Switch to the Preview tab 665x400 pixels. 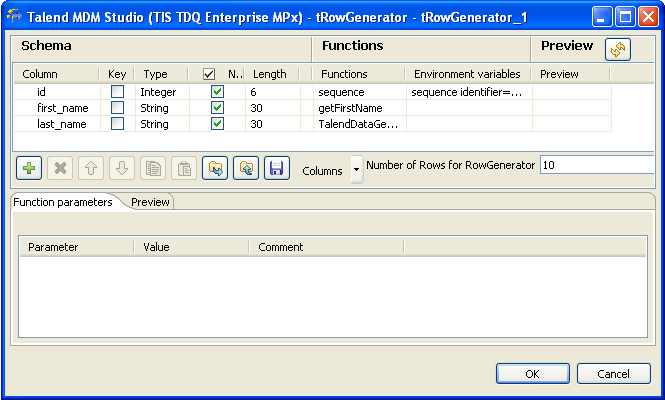click(x=150, y=201)
